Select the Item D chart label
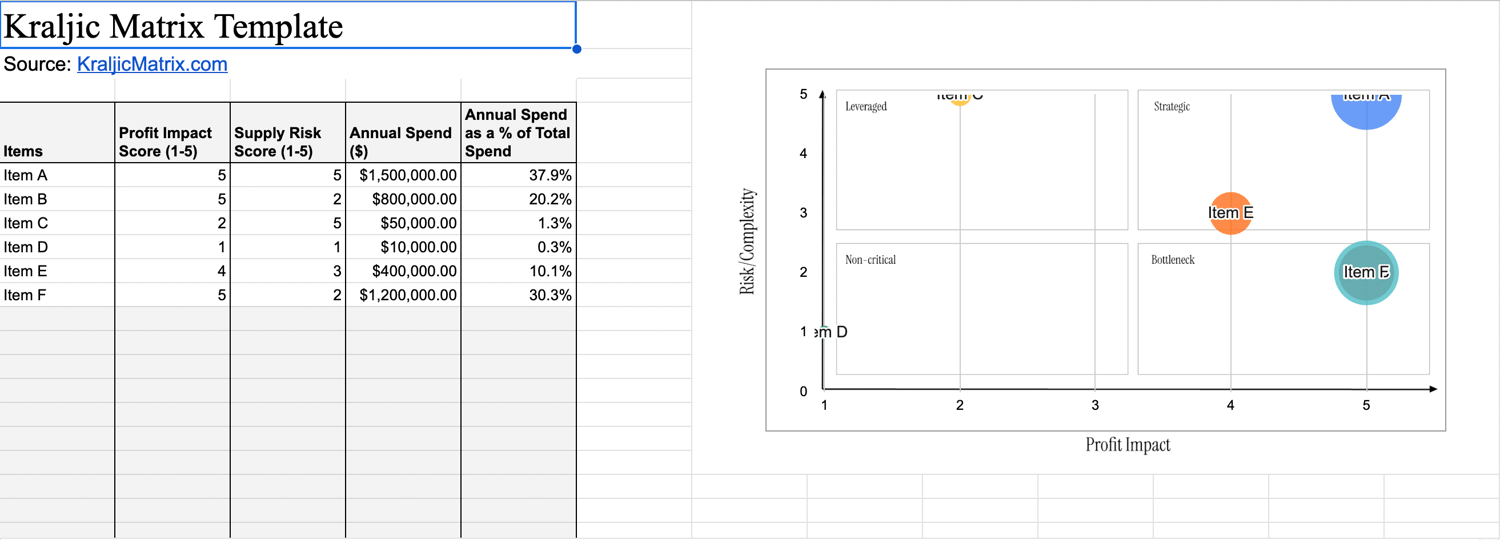Screen dimensions: 1500x540 coord(829,332)
